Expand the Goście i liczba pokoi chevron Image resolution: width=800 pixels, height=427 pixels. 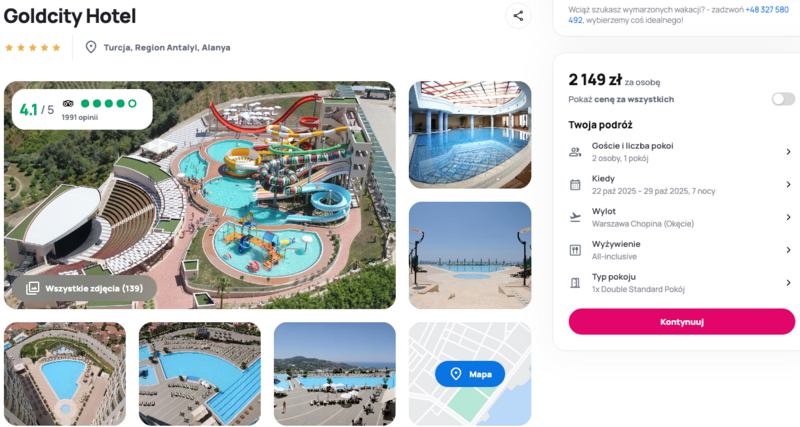pyautogui.click(x=788, y=152)
